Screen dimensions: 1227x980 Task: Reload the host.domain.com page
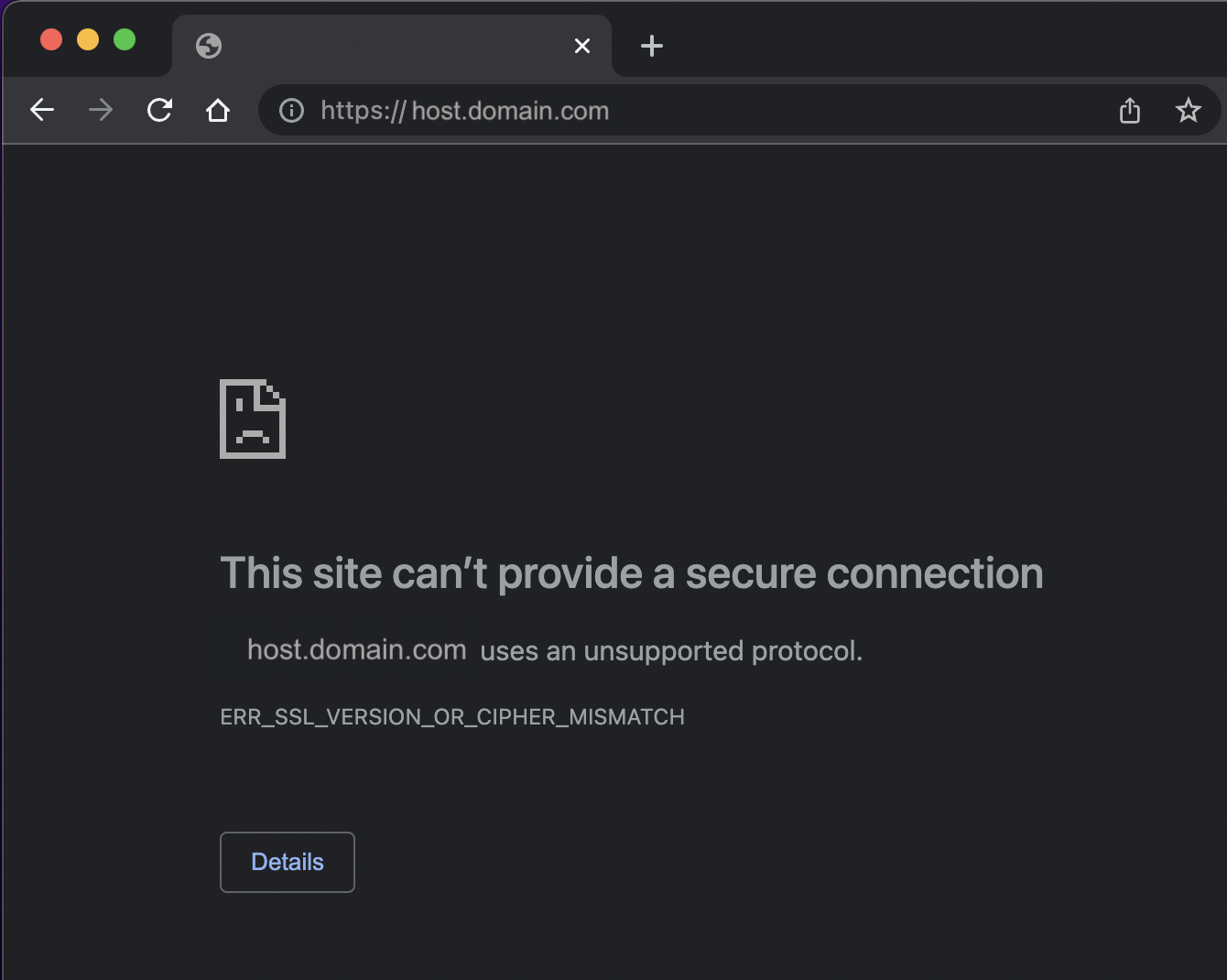[x=159, y=111]
